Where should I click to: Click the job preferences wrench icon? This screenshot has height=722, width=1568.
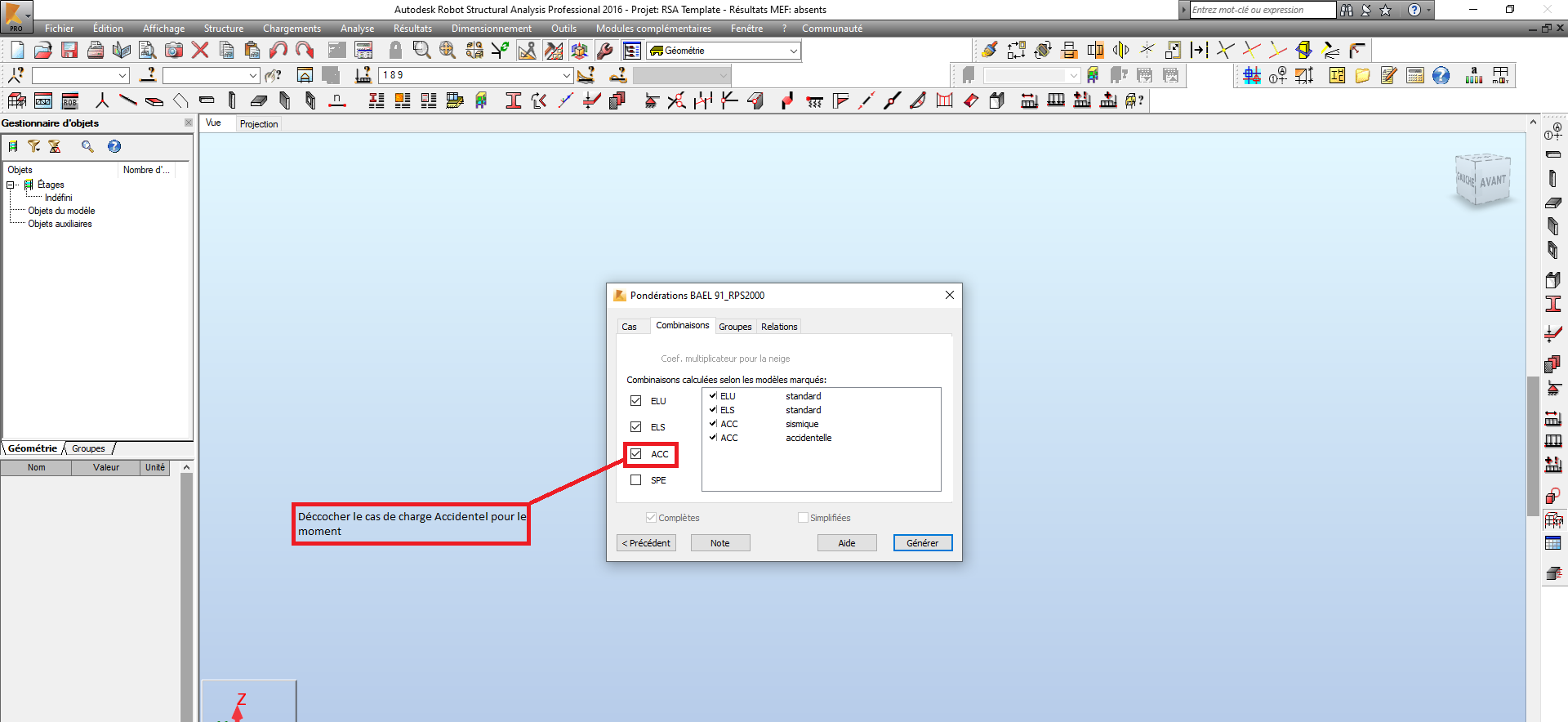605,50
